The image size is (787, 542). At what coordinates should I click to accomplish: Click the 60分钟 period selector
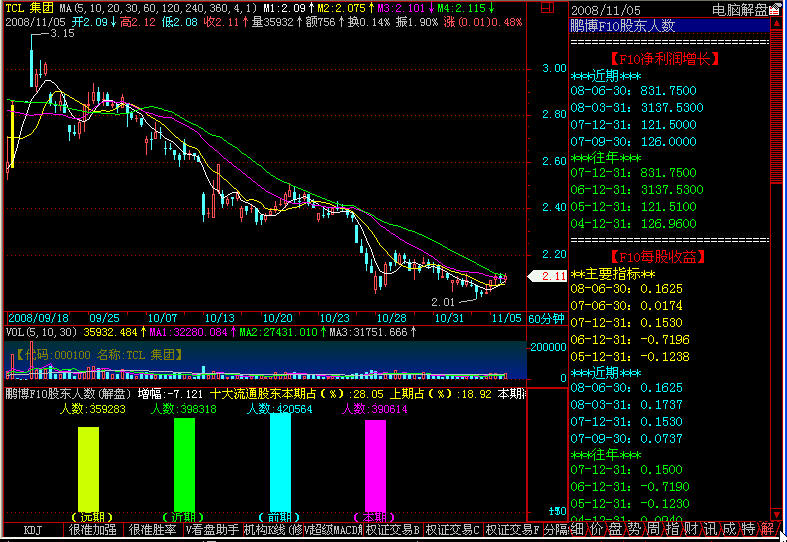(x=547, y=319)
